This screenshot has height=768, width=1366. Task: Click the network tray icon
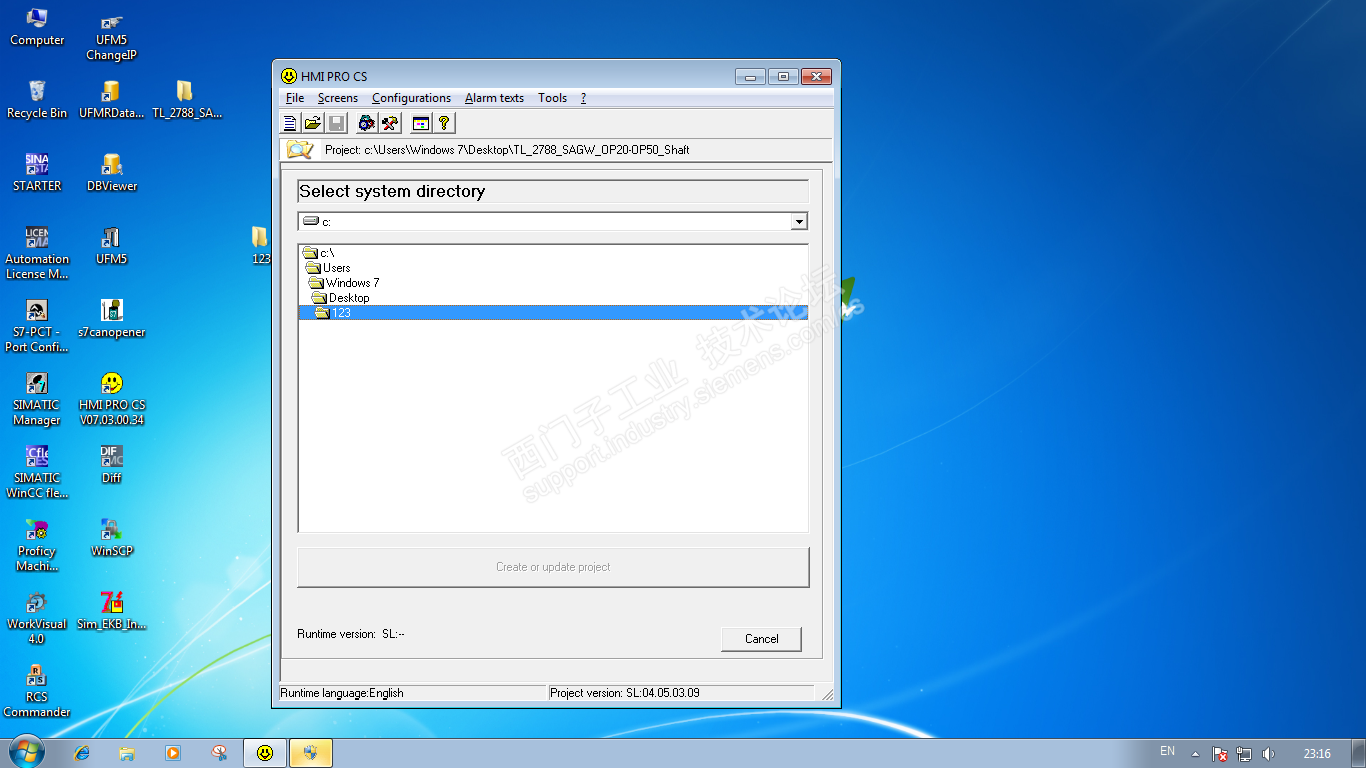[x=1244, y=754]
